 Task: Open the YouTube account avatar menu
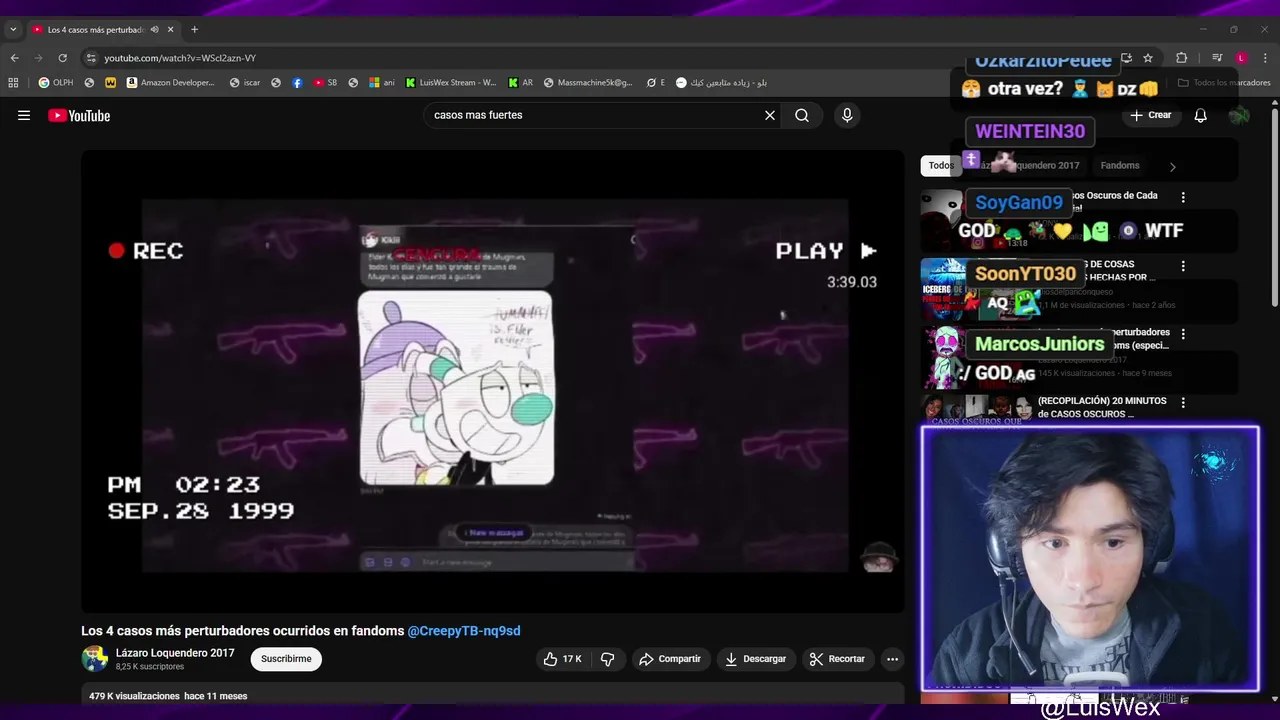1239,115
